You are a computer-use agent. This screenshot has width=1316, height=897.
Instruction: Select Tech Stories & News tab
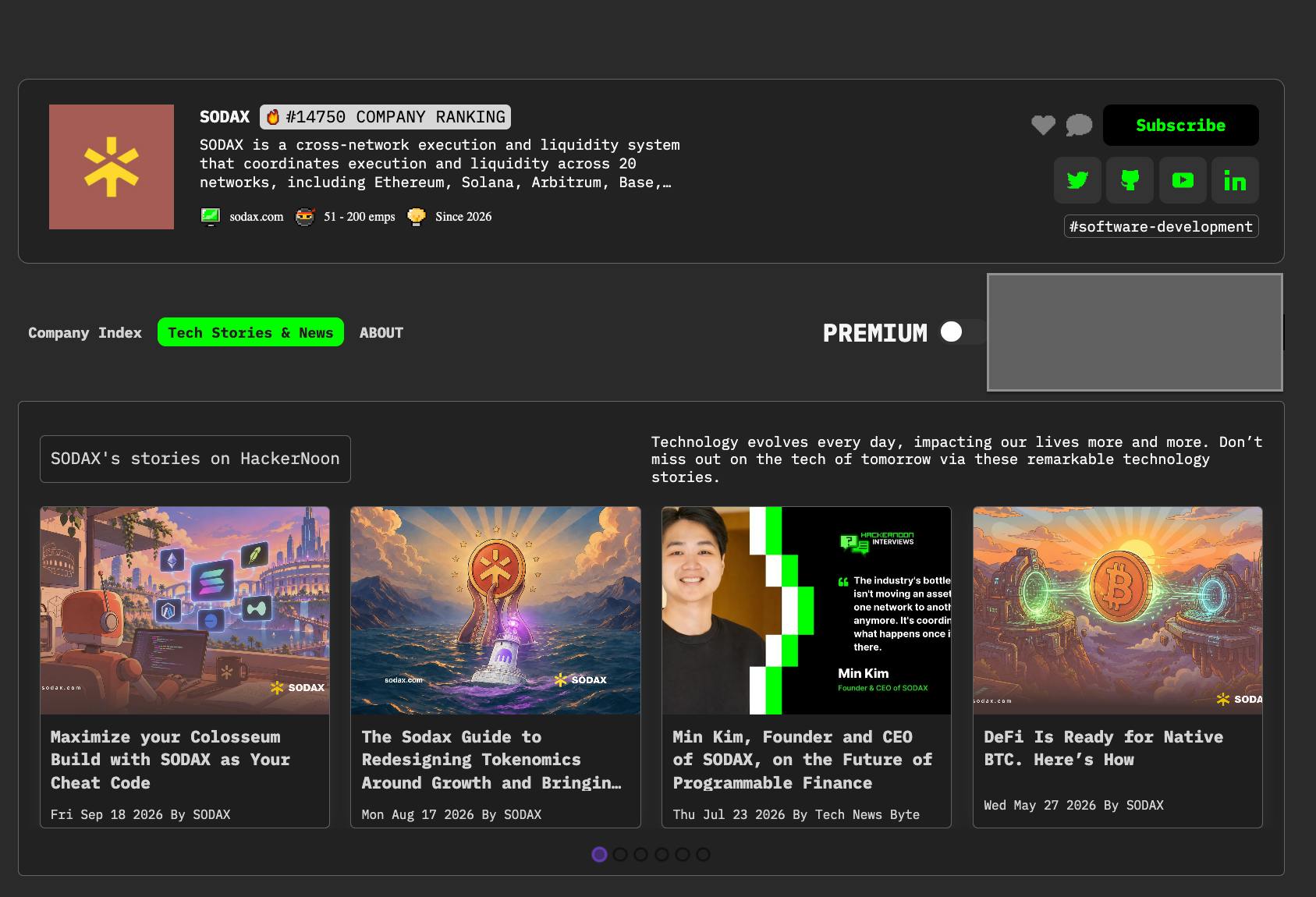tap(250, 332)
